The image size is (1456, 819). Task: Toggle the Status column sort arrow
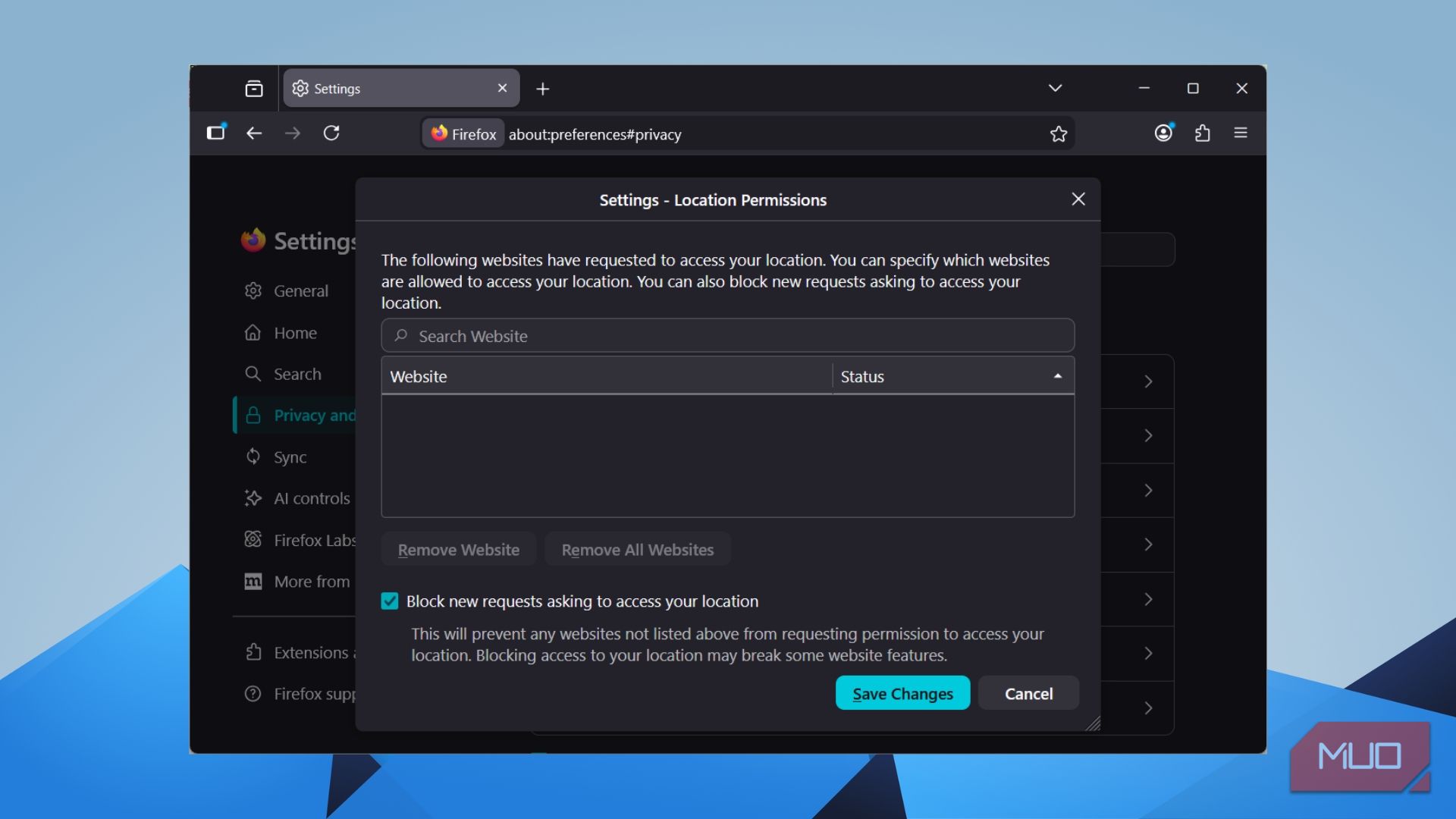1057,376
